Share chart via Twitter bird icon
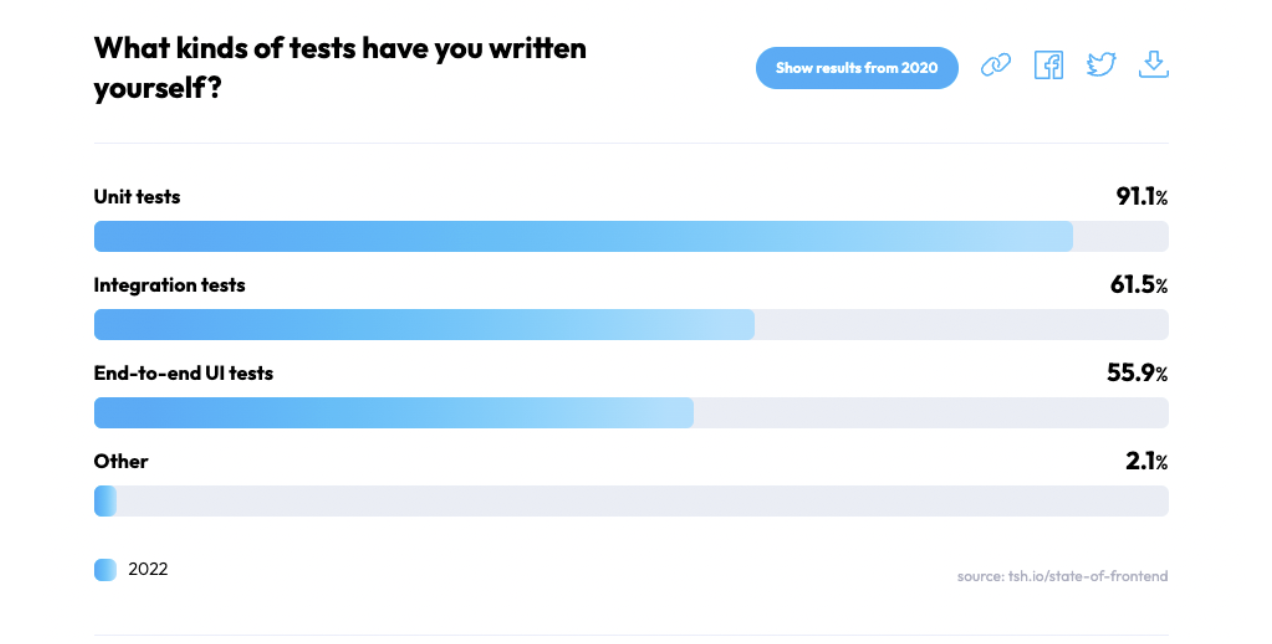1272x644 pixels. 1101,66
